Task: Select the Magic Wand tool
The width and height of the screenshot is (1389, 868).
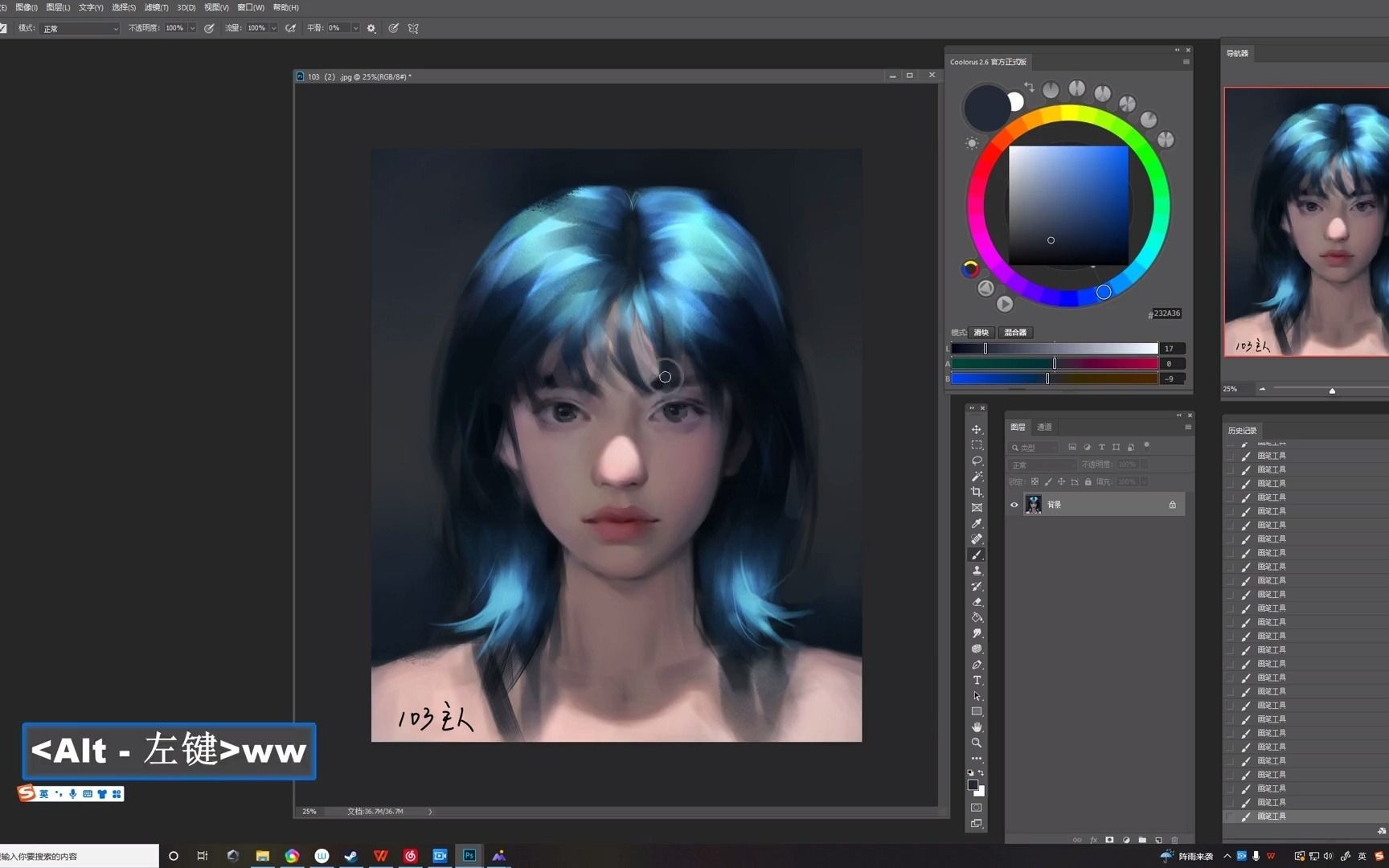Action: [x=977, y=477]
